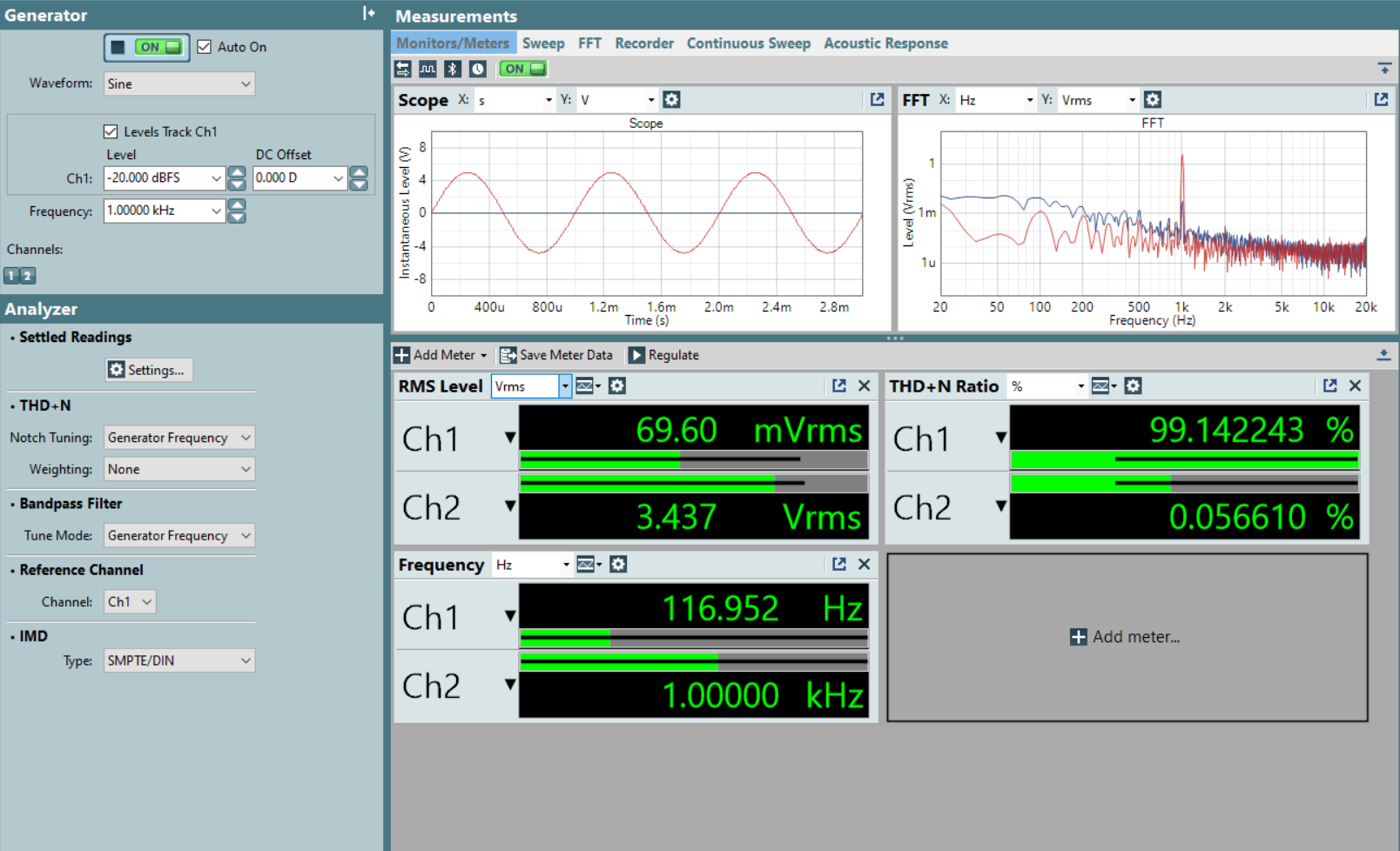The image size is (1400, 851).
Task: Click the generator stop square icon
Action: pyautogui.click(x=118, y=47)
